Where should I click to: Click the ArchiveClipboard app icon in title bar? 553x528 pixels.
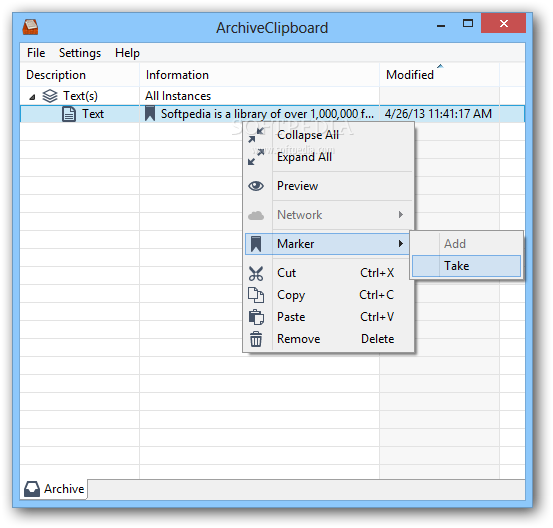(30, 27)
